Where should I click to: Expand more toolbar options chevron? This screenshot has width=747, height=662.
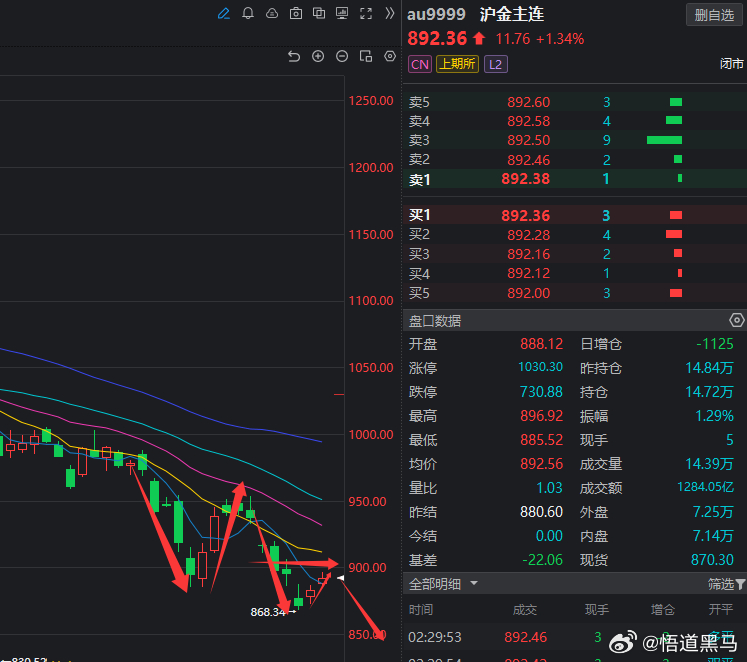click(390, 13)
